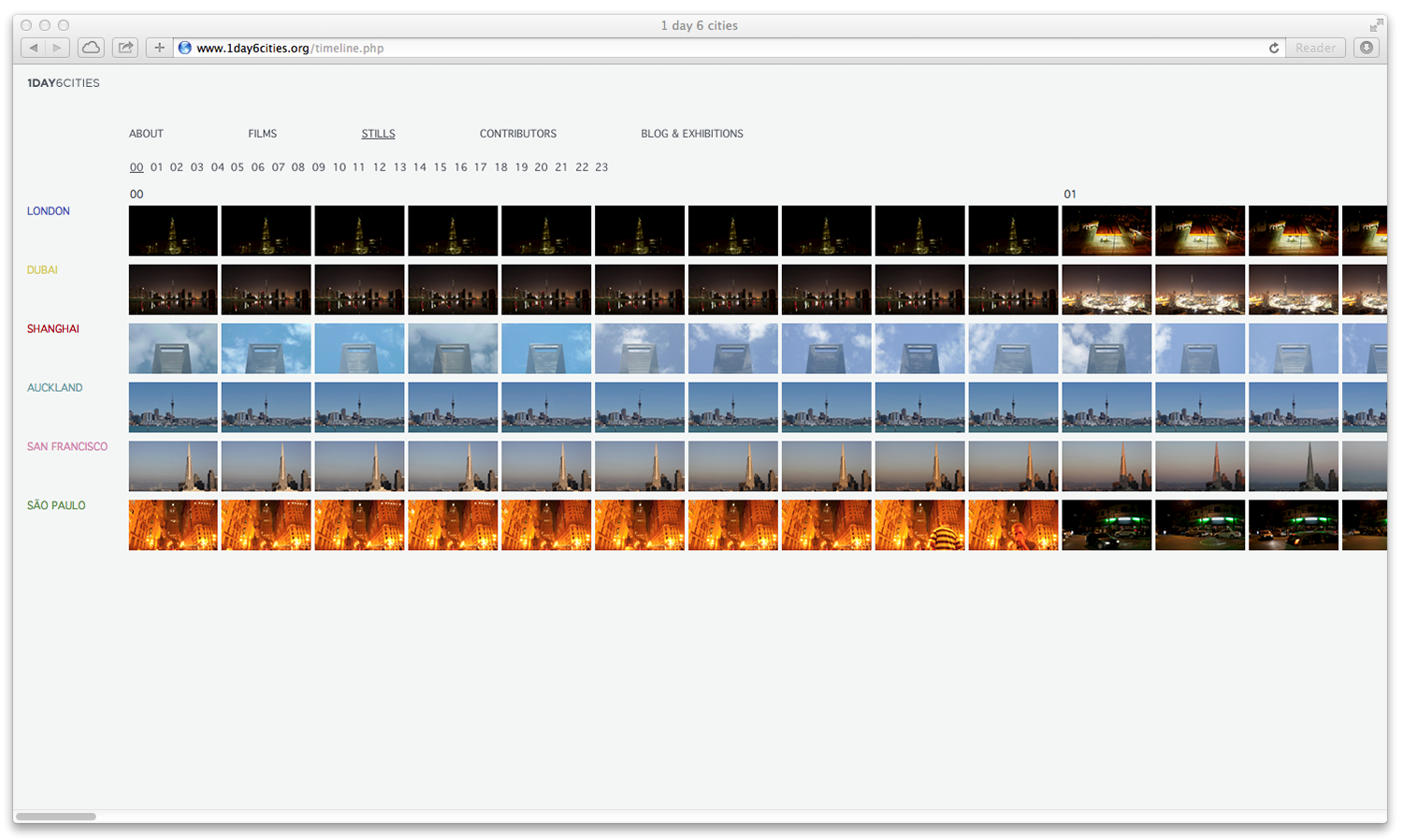Image resolution: width=1403 pixels, height=840 pixels.
Task: Open the STILLS menu item
Action: click(x=378, y=134)
